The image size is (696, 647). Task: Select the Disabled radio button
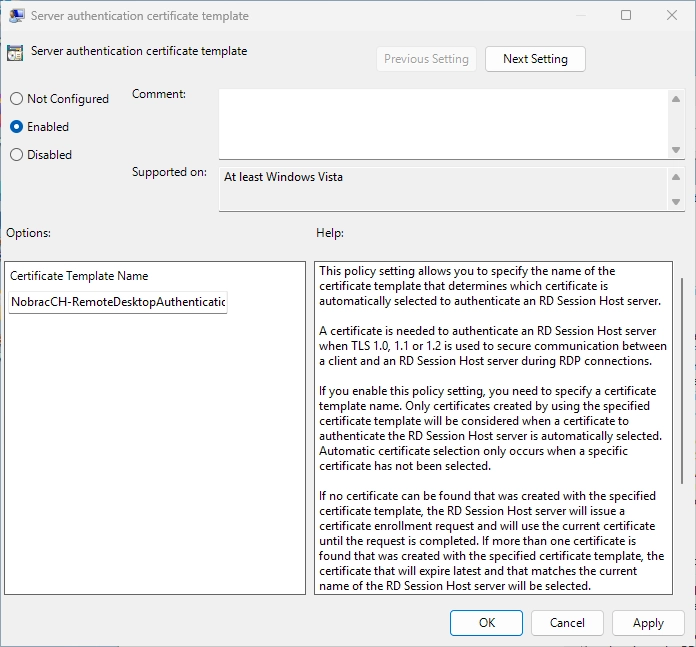click(x=16, y=155)
